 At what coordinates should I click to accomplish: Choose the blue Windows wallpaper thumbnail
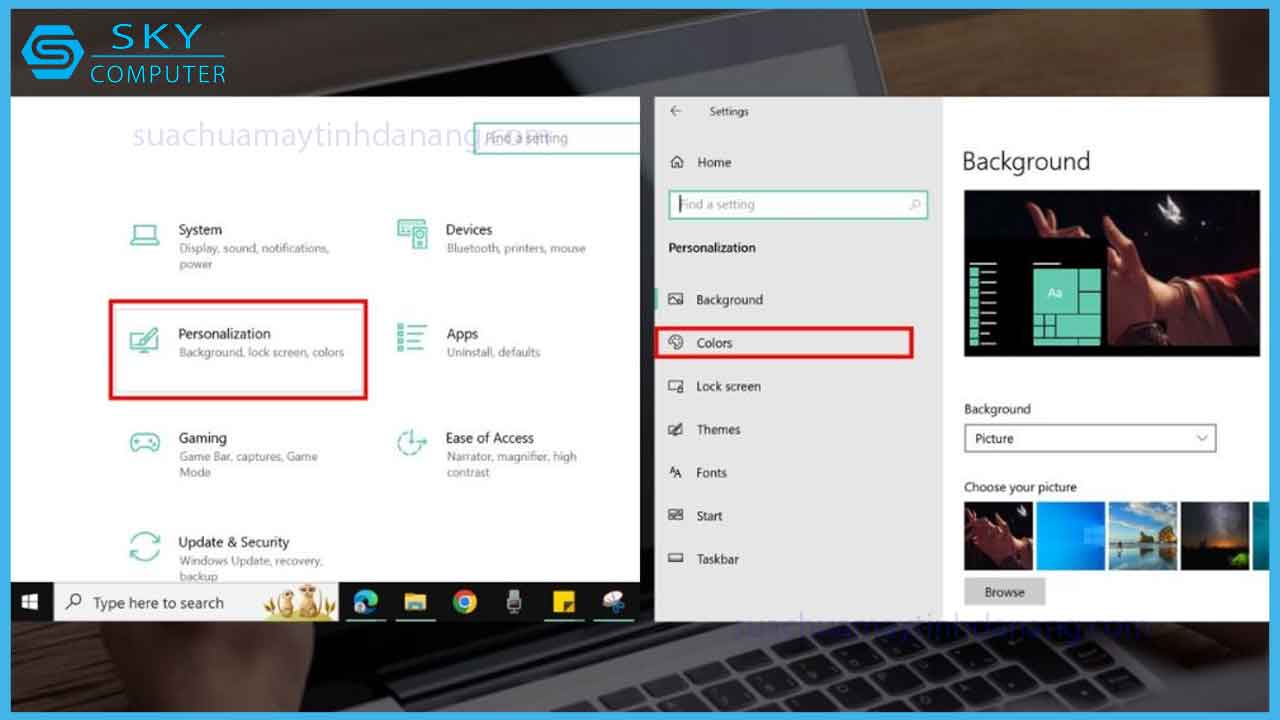(1070, 536)
